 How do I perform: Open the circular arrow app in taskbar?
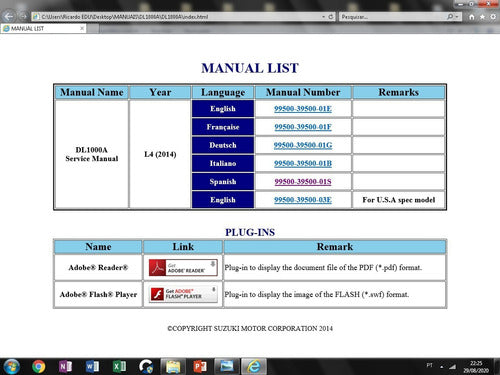[x=146, y=367]
